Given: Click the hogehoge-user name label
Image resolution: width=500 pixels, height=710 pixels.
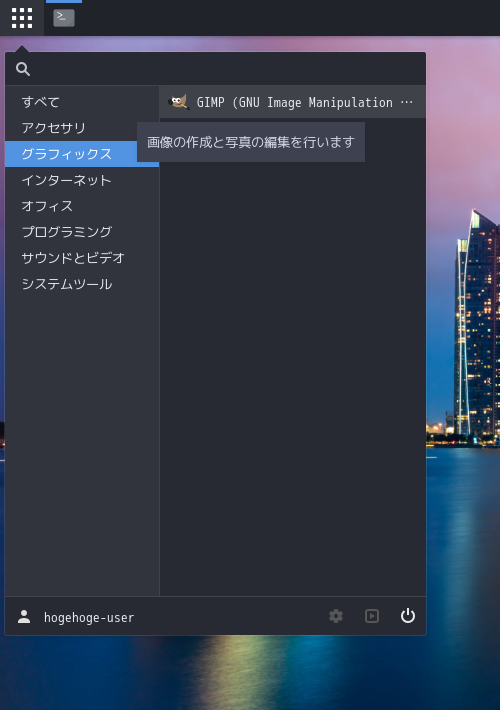Looking at the screenshot, I should pyautogui.click(x=89, y=618).
